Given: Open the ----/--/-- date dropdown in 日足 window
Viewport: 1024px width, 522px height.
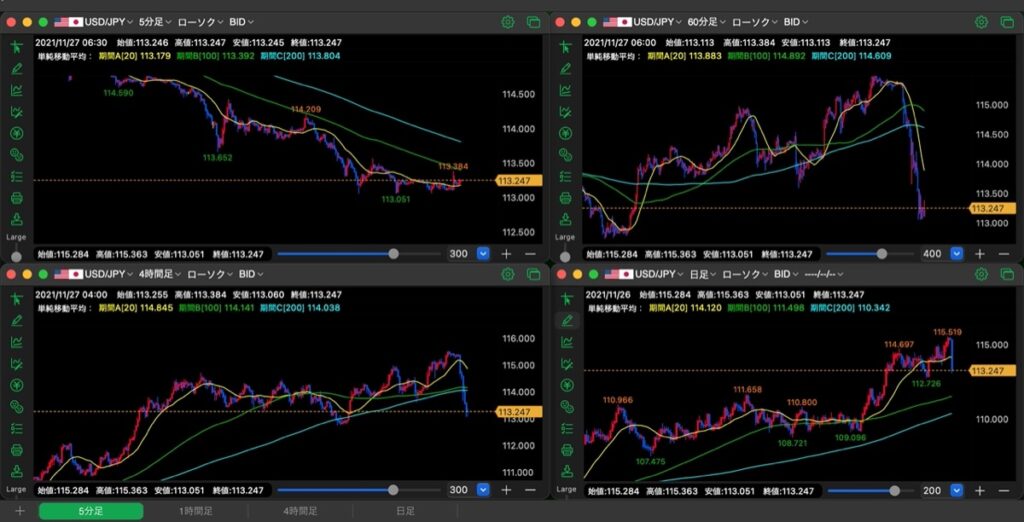Looking at the screenshot, I should pos(825,274).
